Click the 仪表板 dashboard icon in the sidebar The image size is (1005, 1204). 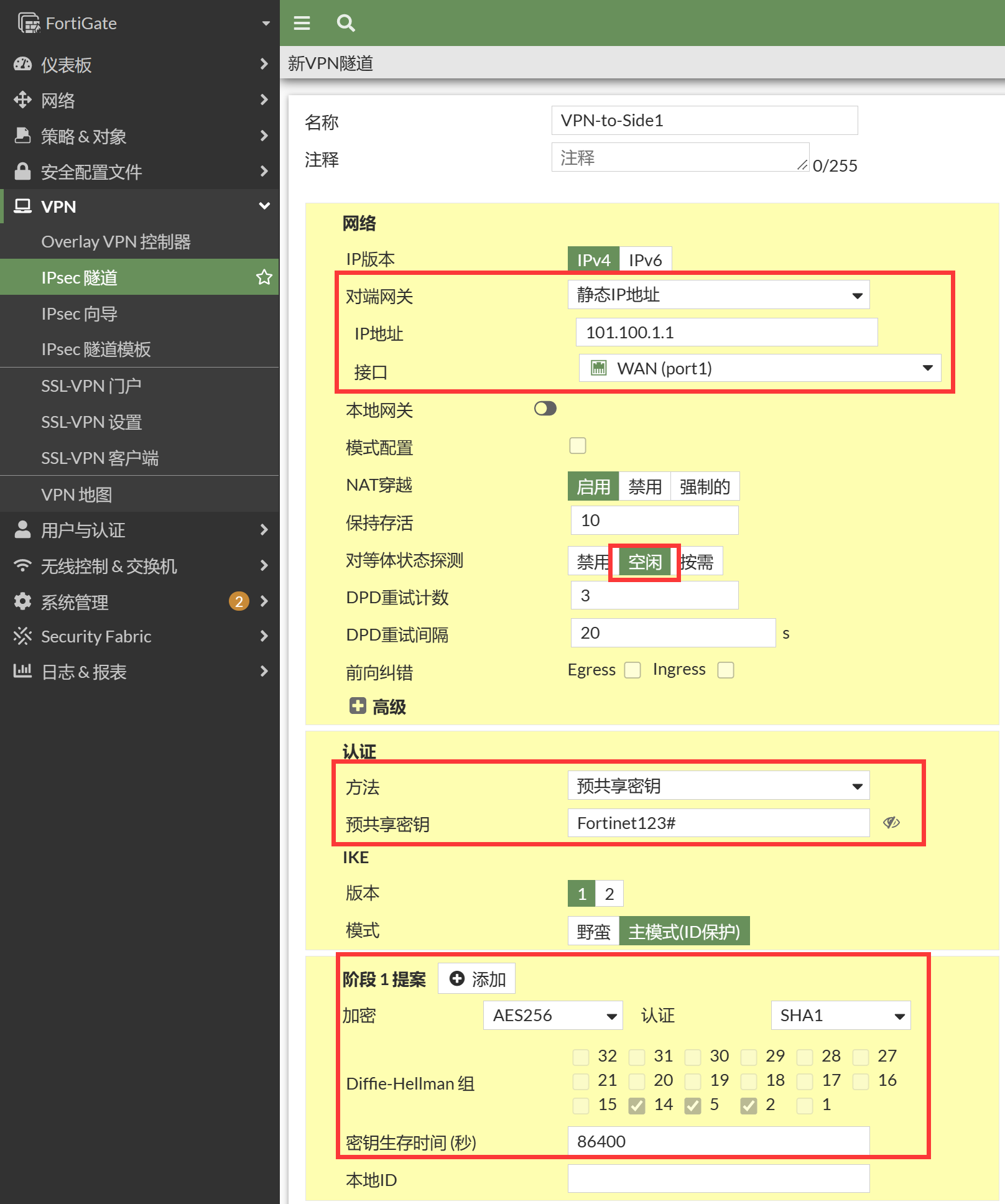22,64
